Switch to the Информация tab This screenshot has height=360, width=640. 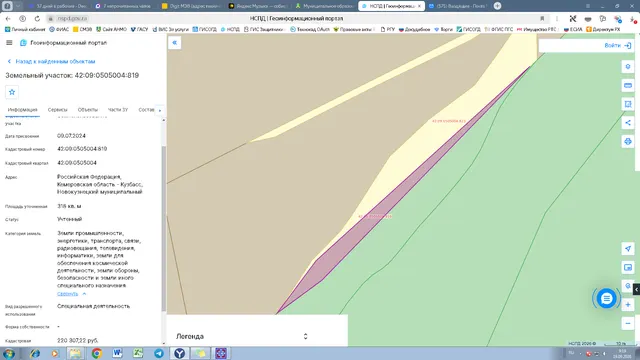[22, 110]
